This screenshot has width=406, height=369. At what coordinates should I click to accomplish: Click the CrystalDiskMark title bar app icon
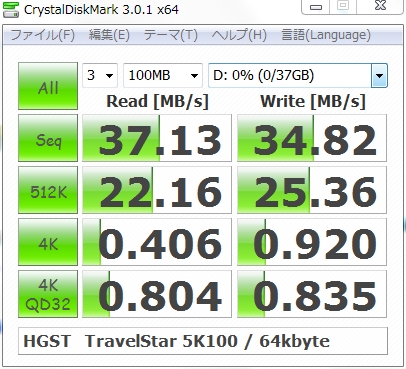[x=11, y=9]
